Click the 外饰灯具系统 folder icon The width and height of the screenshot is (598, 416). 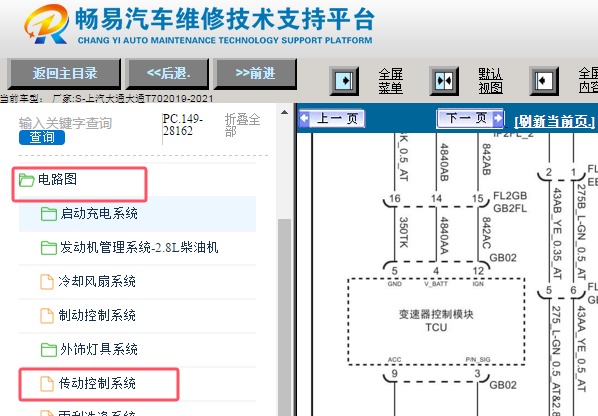(49, 350)
